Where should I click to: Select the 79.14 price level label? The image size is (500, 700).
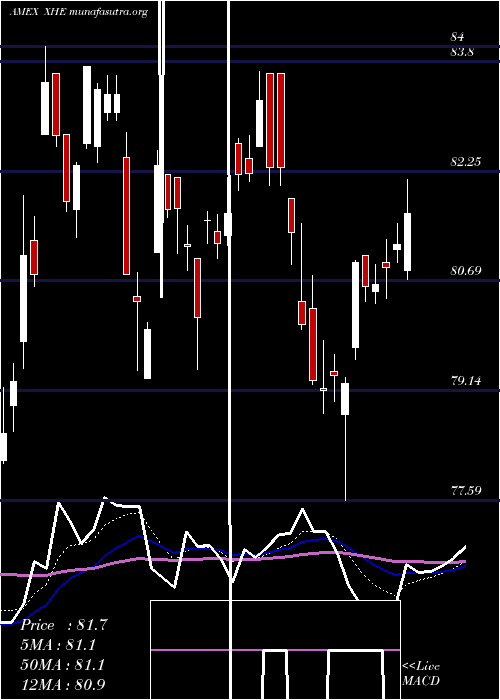click(x=466, y=381)
